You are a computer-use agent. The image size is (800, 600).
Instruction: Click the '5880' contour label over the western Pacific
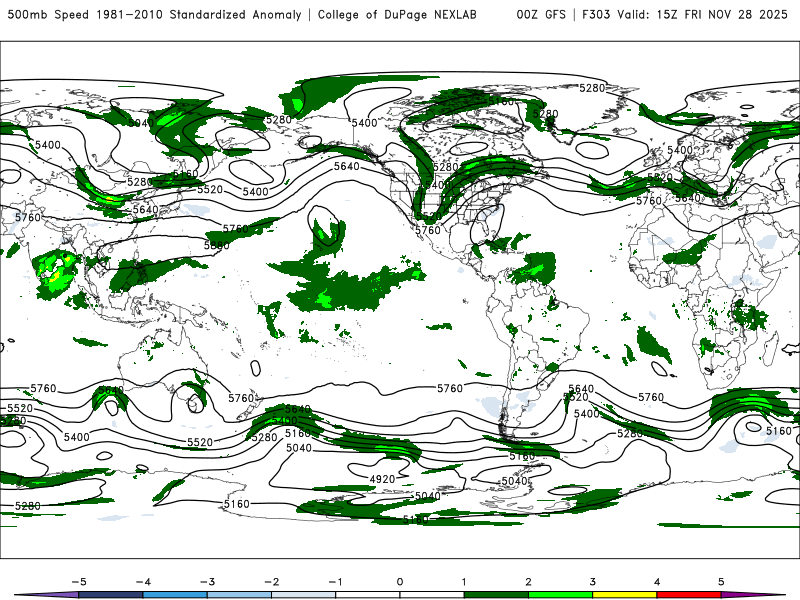[x=217, y=245]
